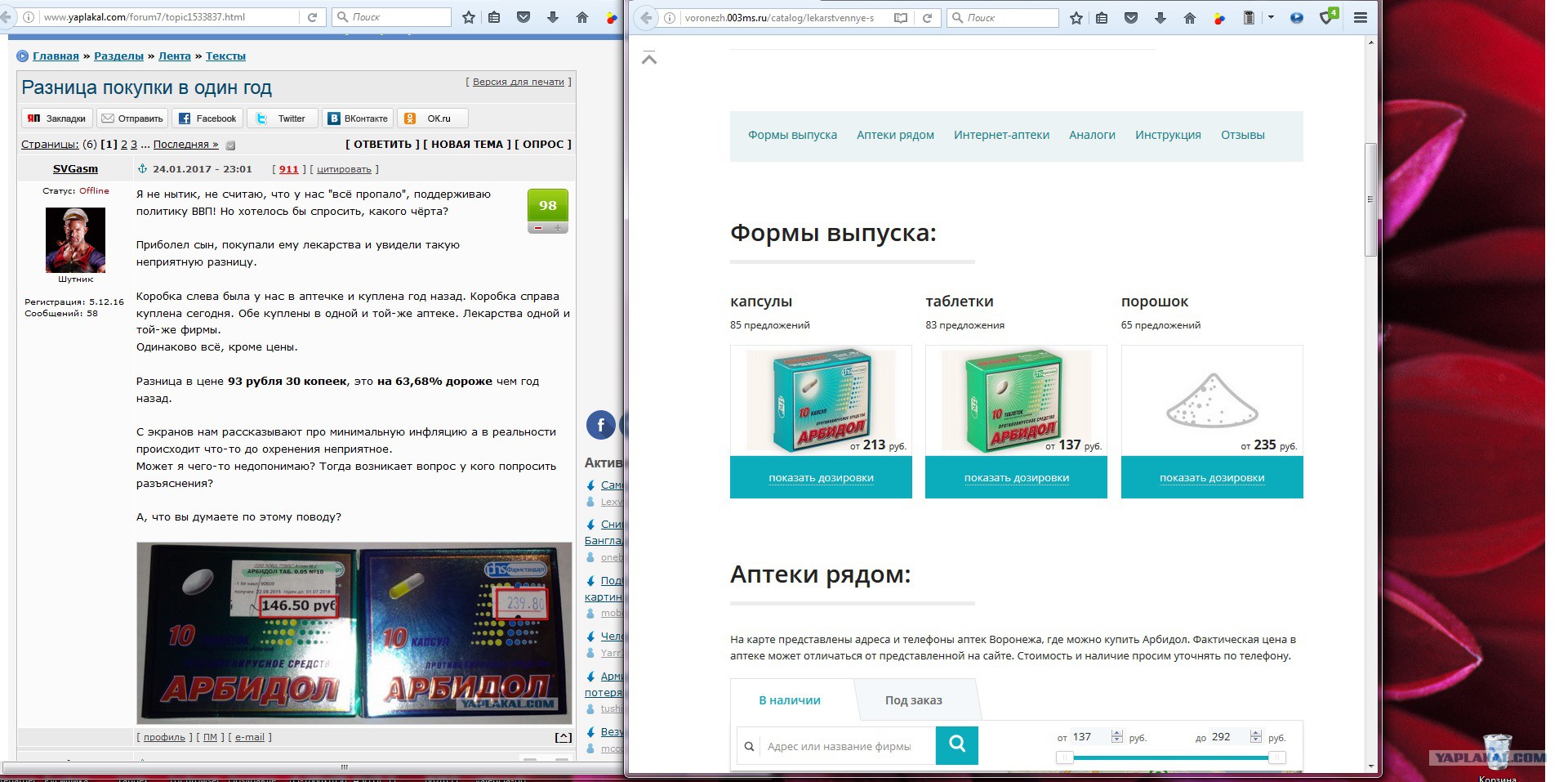1568x782 pixels.
Task: Open page jump dropdown next to Последняя
Action: coord(230,145)
